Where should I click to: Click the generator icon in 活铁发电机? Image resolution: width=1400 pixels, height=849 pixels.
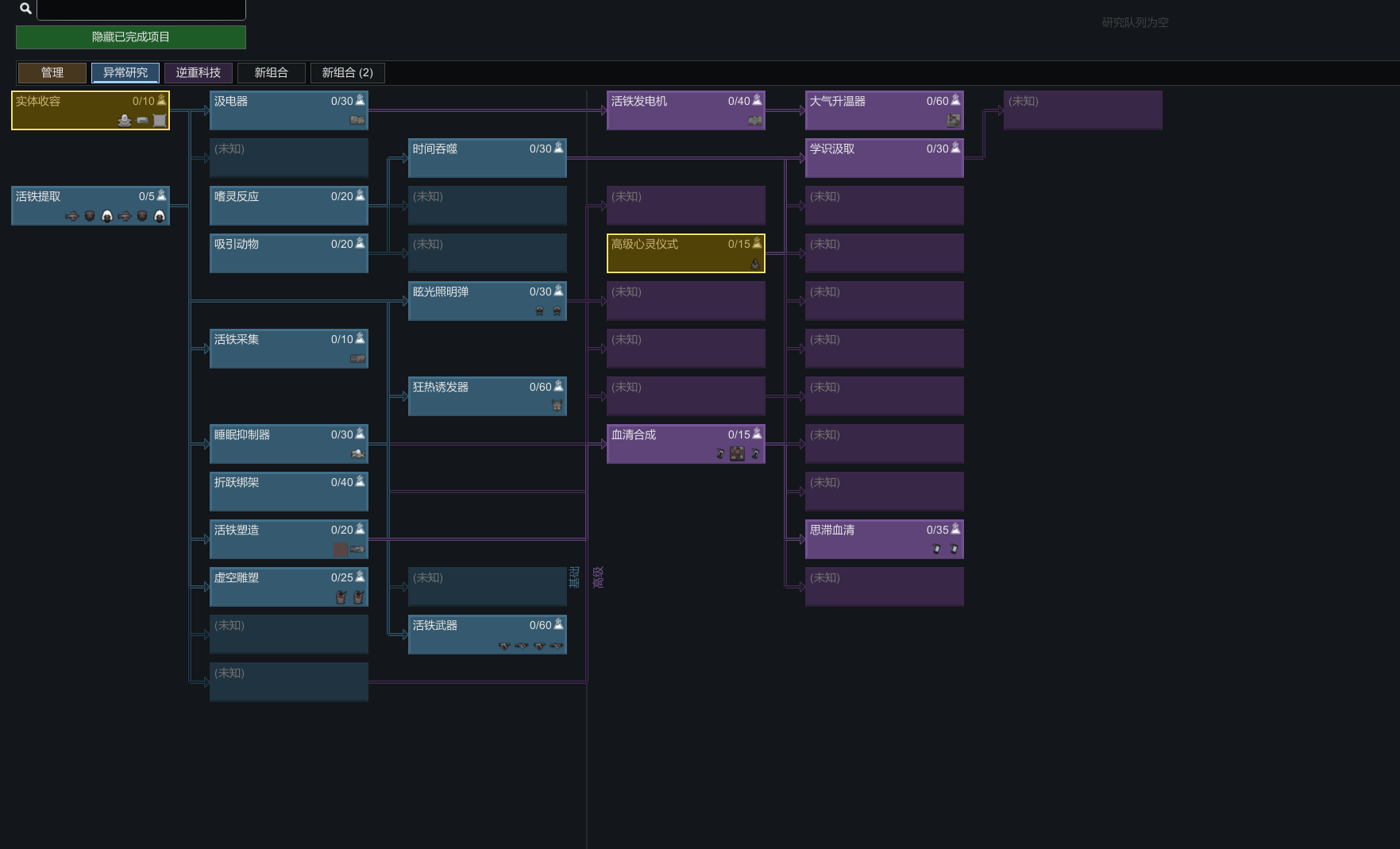click(754, 121)
